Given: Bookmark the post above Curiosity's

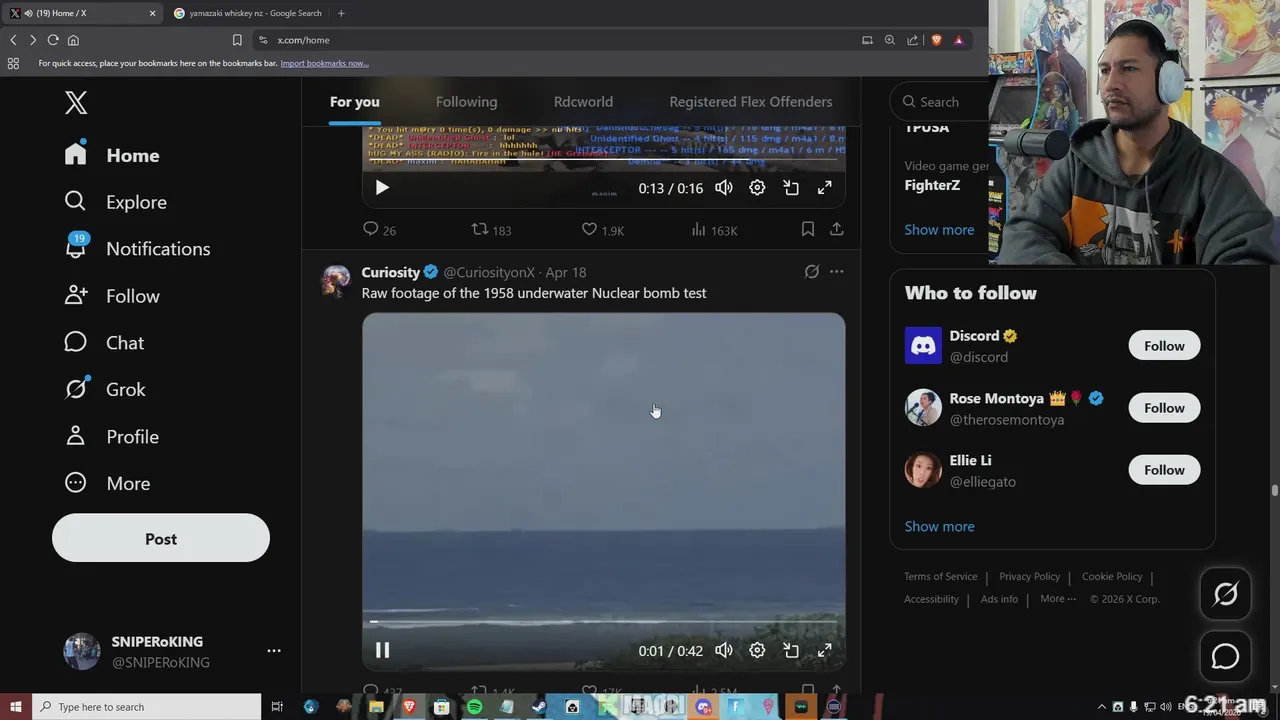Looking at the screenshot, I should pos(808,230).
